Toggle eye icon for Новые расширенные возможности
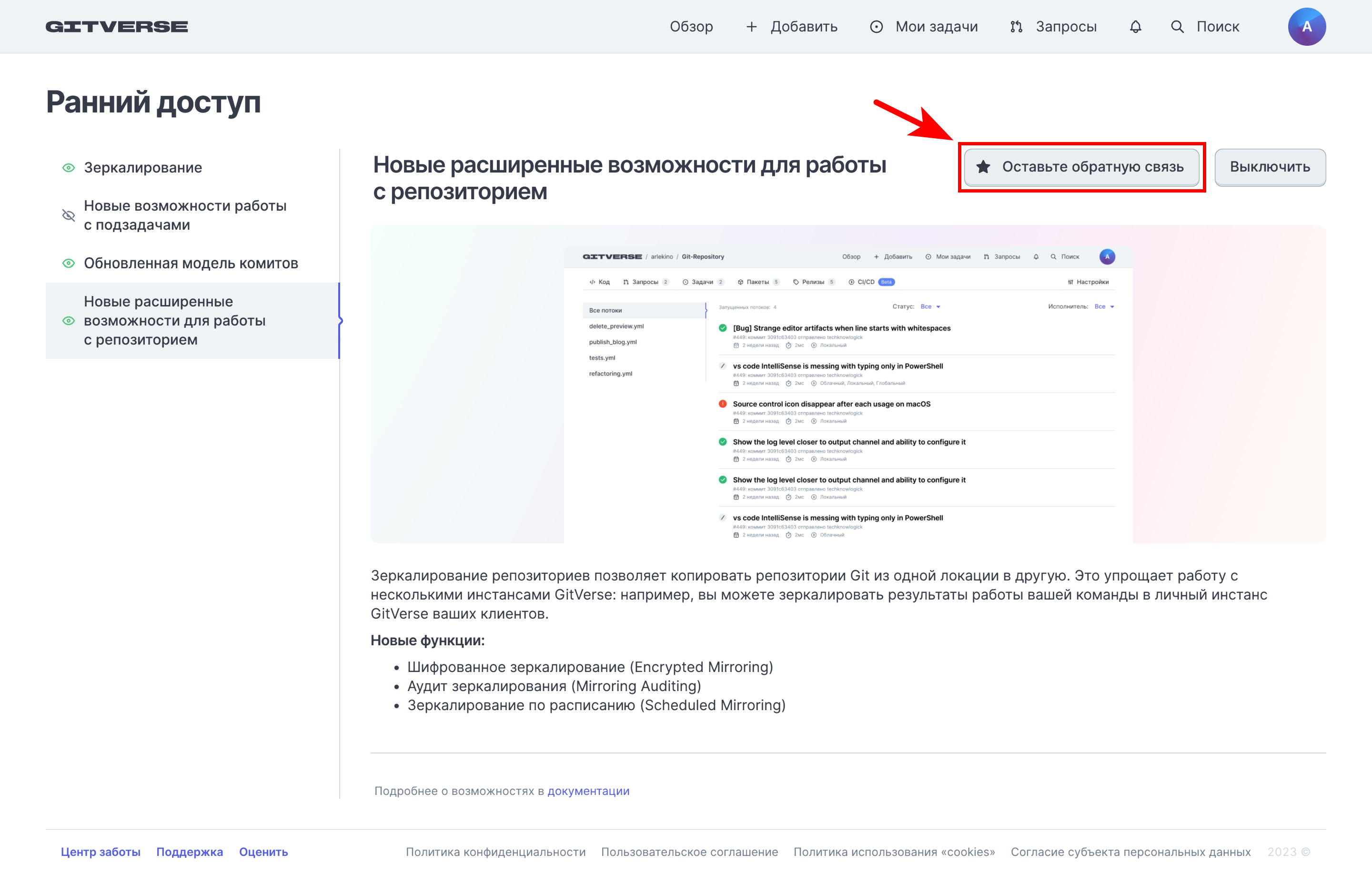This screenshot has width=1372, height=875. coord(69,321)
